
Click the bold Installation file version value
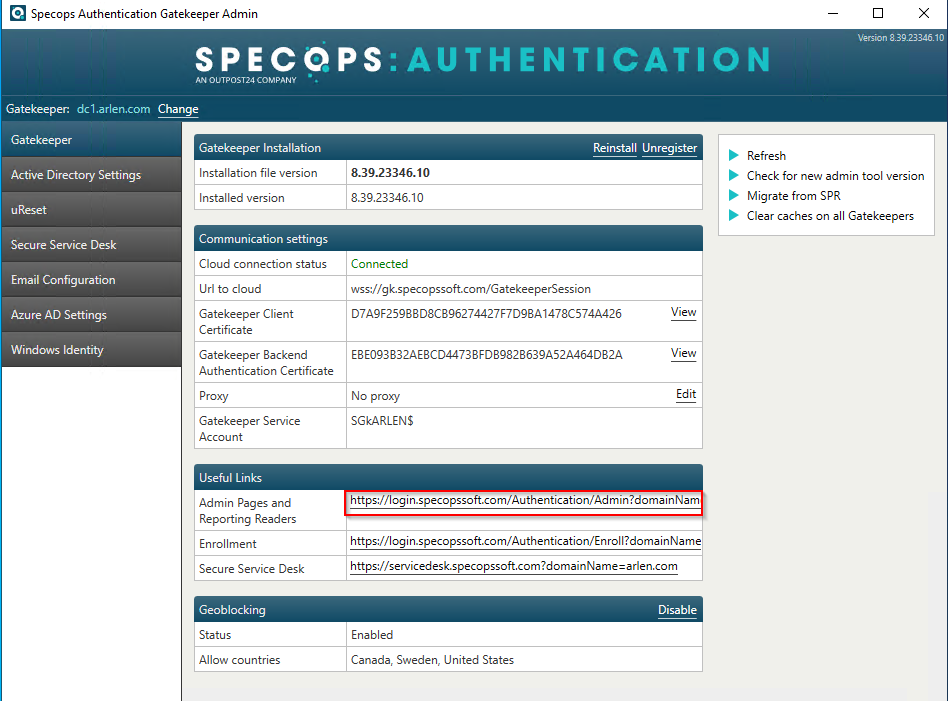[x=390, y=173]
